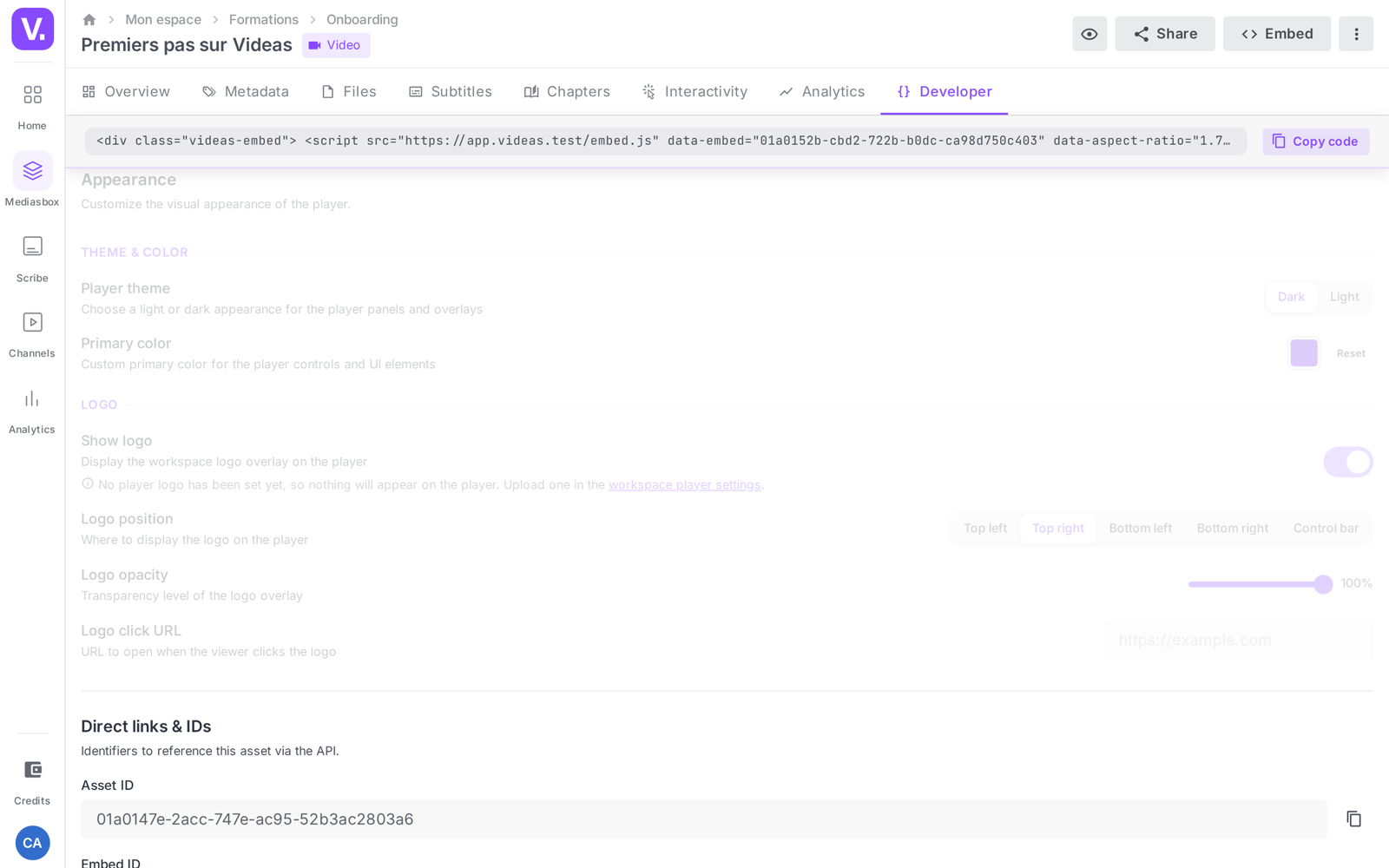This screenshot has width=1389, height=868.
Task: Open Home from the sidebar
Action: point(32,106)
